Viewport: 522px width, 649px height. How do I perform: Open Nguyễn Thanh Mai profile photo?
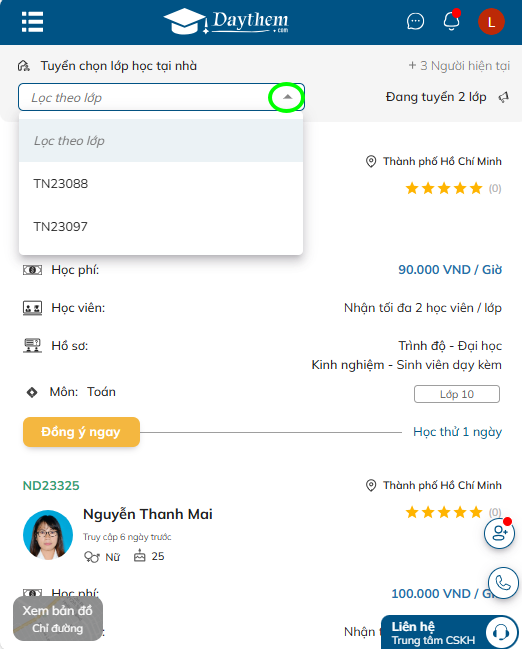pyautogui.click(x=48, y=535)
